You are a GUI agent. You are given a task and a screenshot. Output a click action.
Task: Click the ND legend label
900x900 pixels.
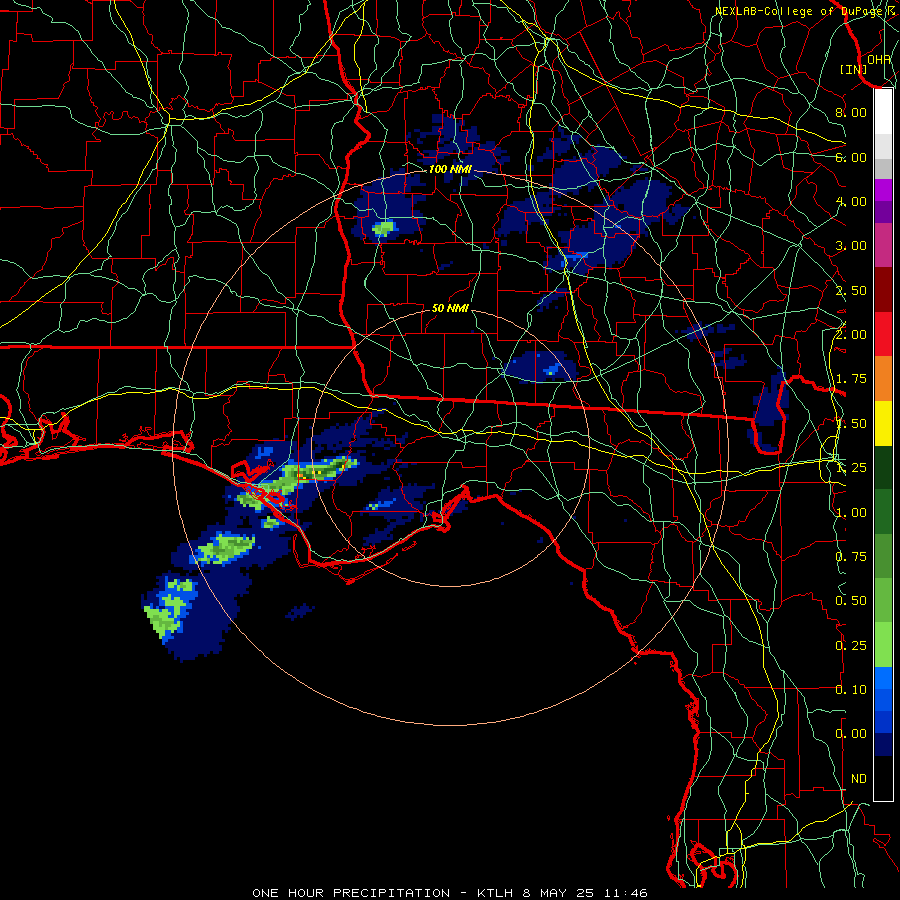(859, 779)
